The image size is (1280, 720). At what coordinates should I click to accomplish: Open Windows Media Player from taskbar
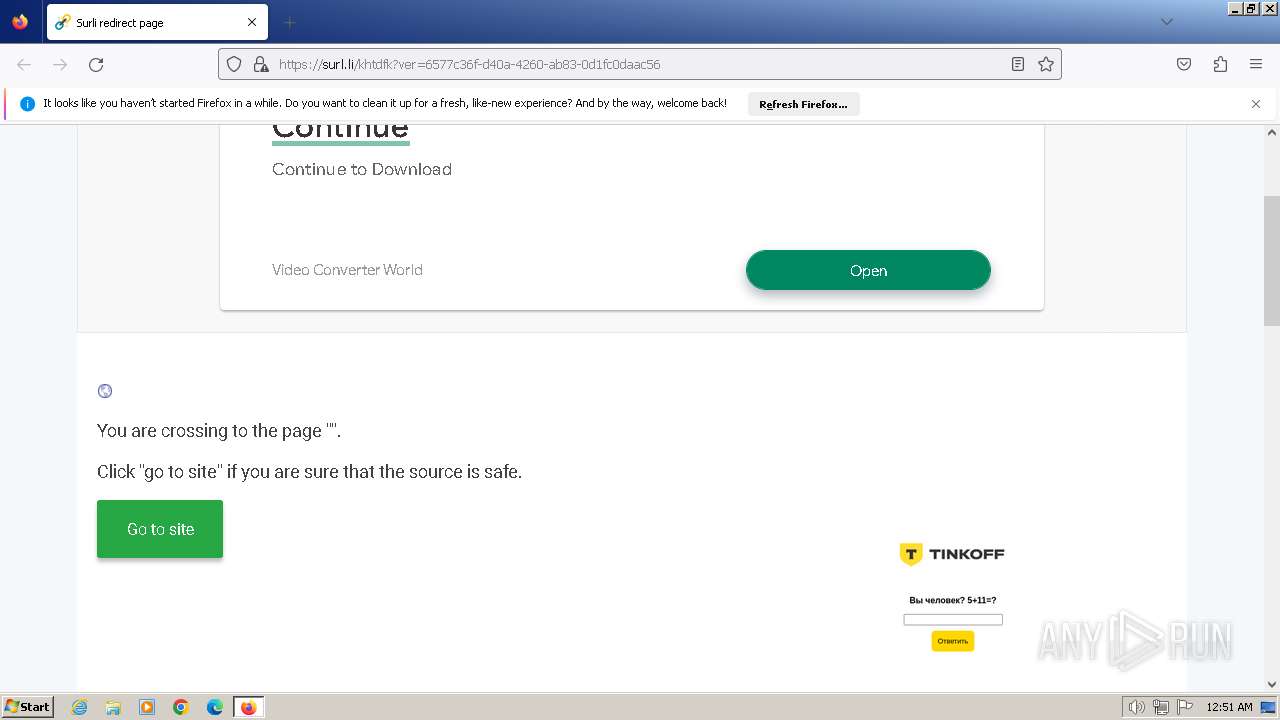pyautogui.click(x=147, y=707)
